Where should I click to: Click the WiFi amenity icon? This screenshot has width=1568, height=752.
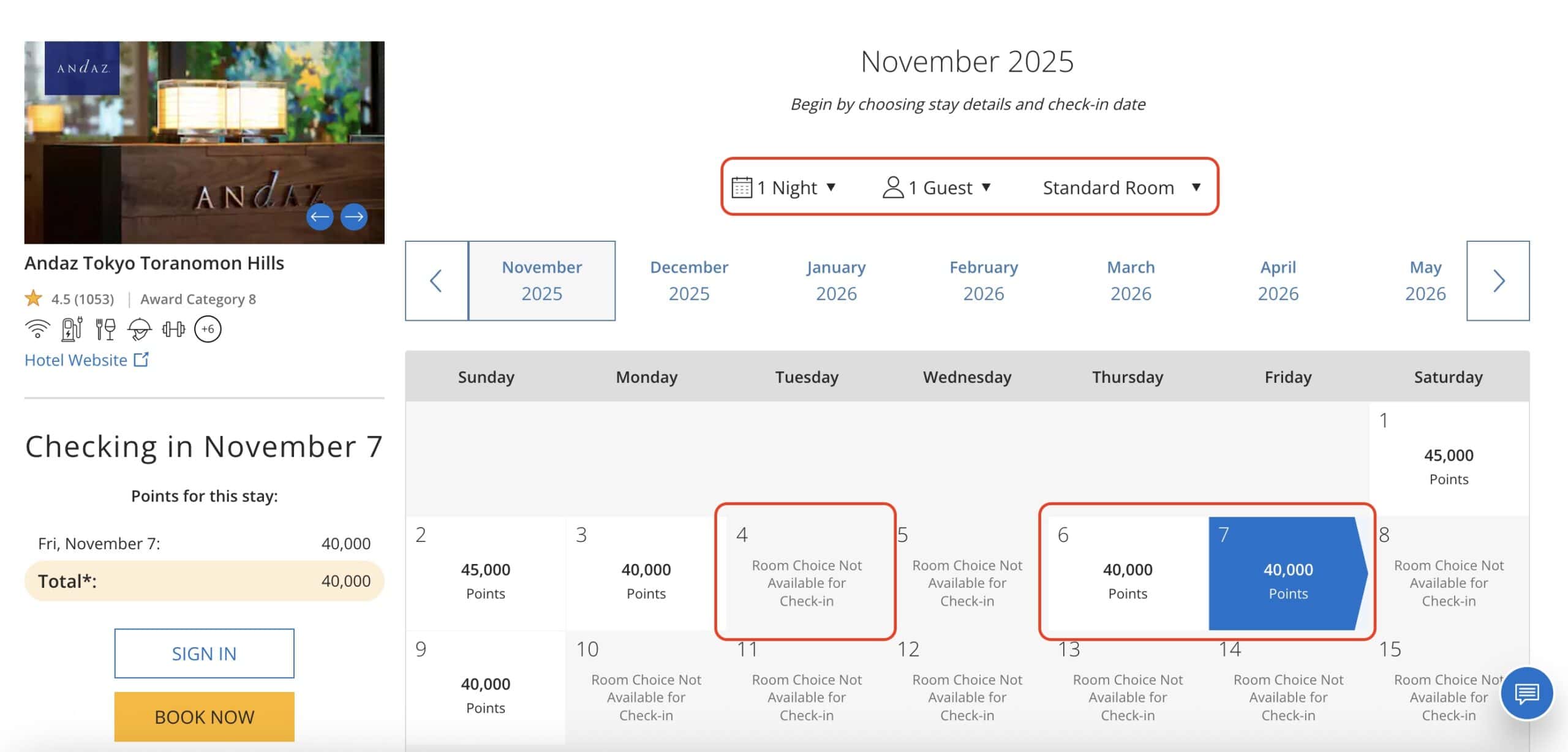coord(38,329)
